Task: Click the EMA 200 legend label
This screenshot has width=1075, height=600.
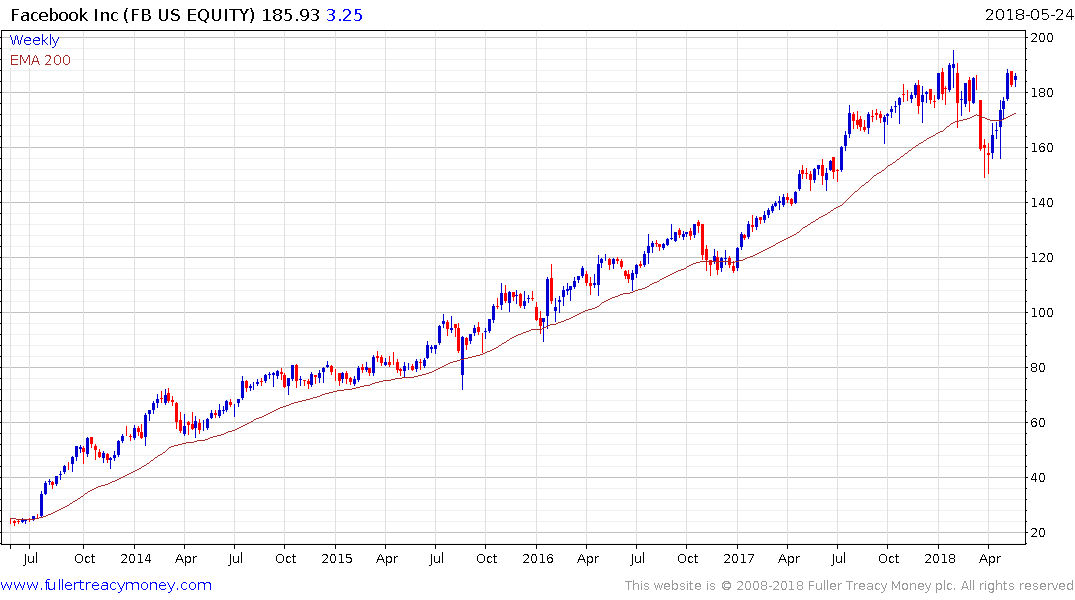Action: coord(40,60)
